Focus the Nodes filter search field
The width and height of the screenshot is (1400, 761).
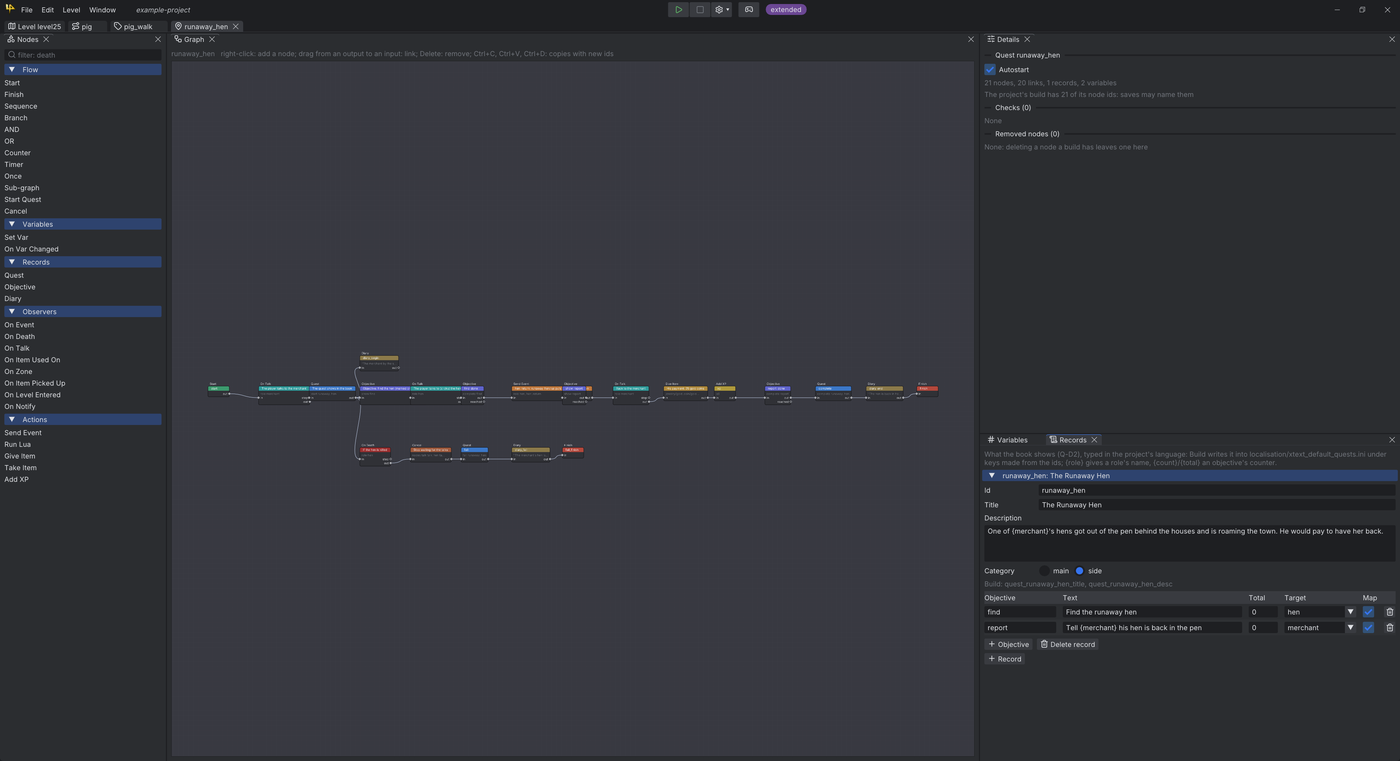click(x=83, y=55)
